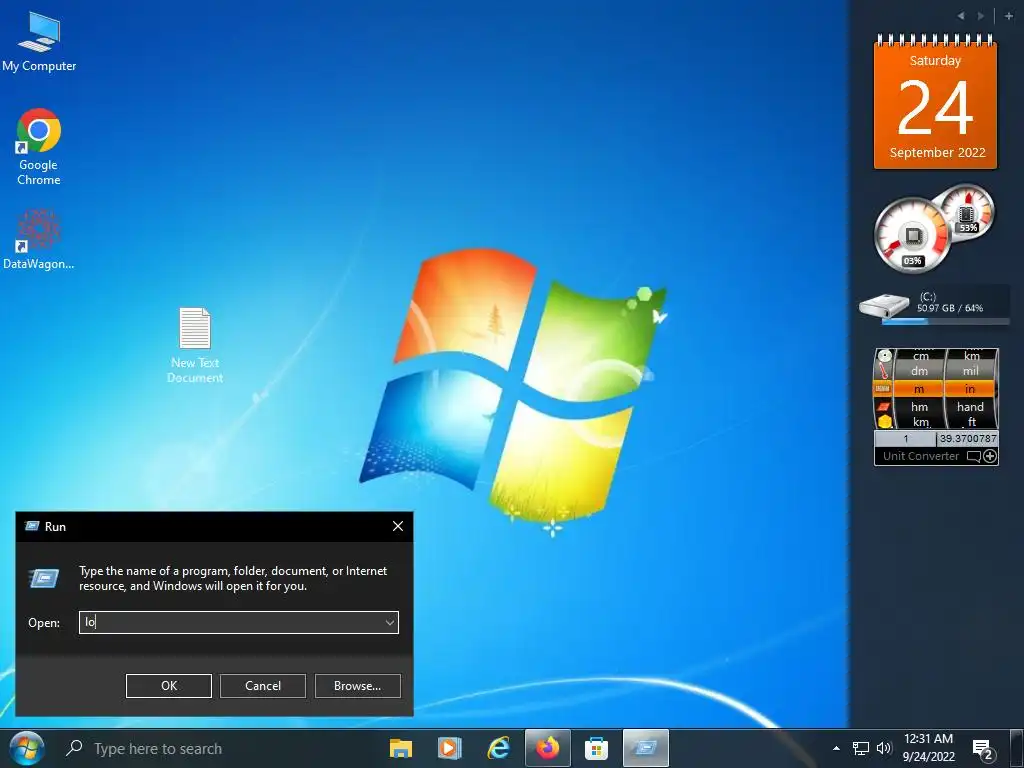
Task: Launch Google Chrome from the desktop
Action: coord(39,147)
